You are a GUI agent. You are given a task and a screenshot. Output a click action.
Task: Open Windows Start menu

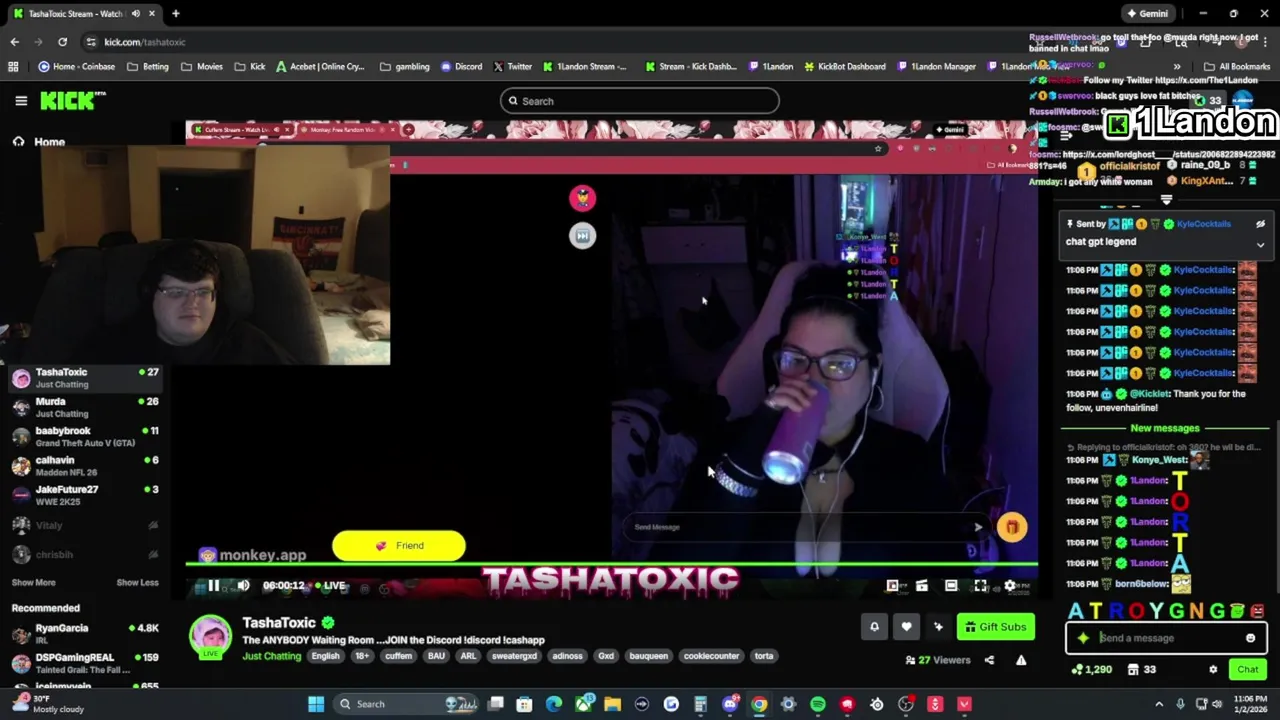point(316,704)
